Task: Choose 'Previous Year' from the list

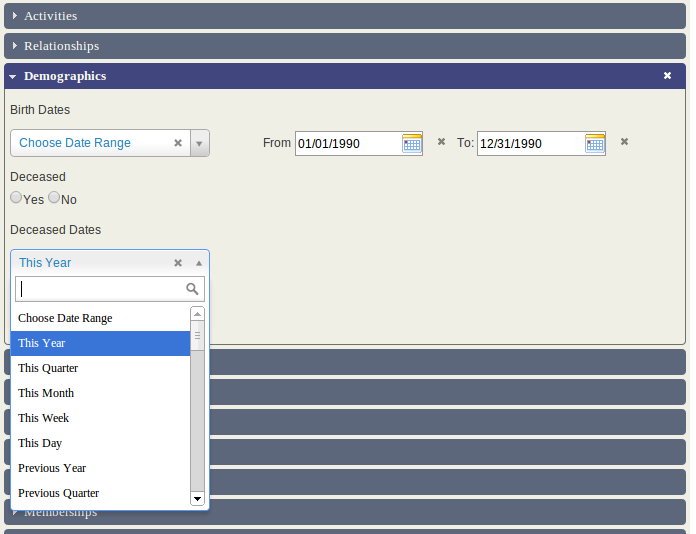Action: tap(52, 468)
